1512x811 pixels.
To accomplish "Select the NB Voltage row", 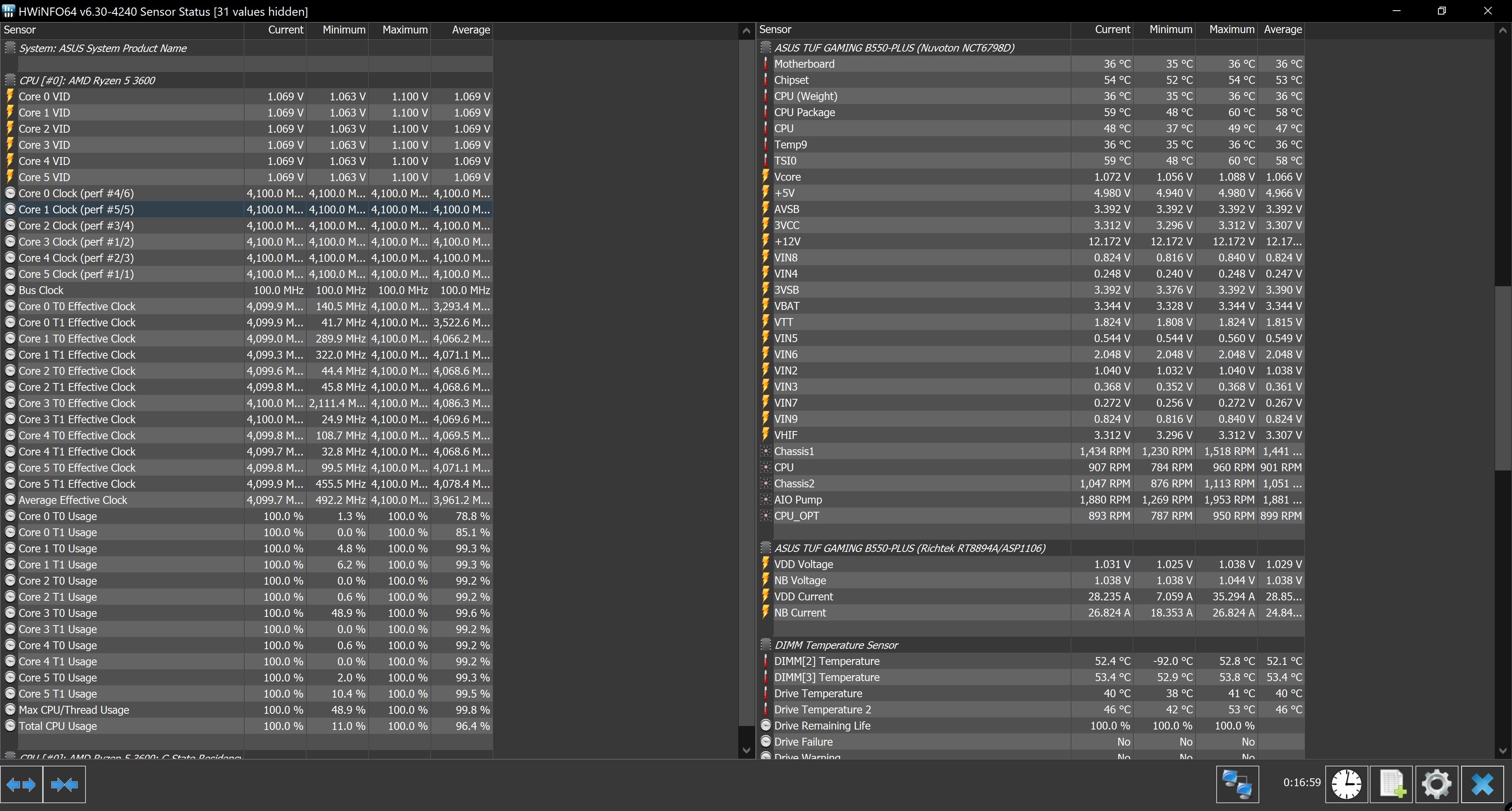I will [1031, 580].
